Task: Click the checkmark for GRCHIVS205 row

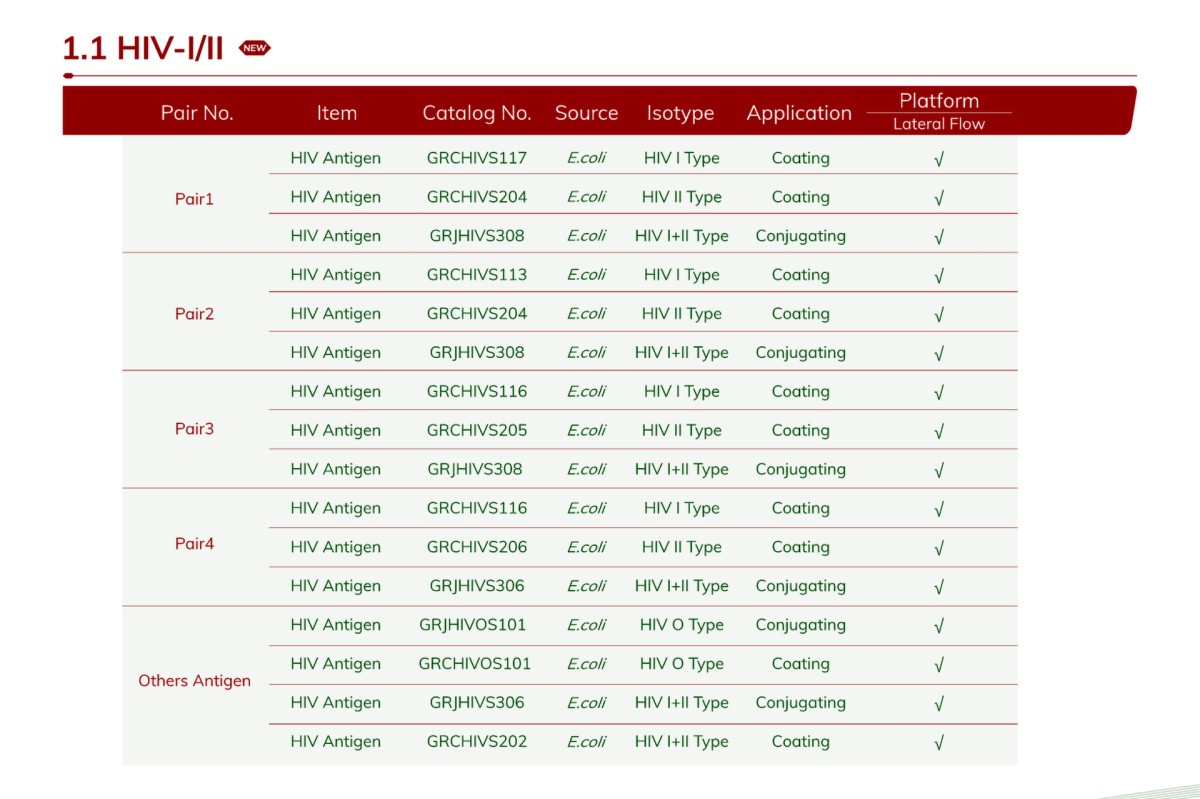Action: (938, 430)
